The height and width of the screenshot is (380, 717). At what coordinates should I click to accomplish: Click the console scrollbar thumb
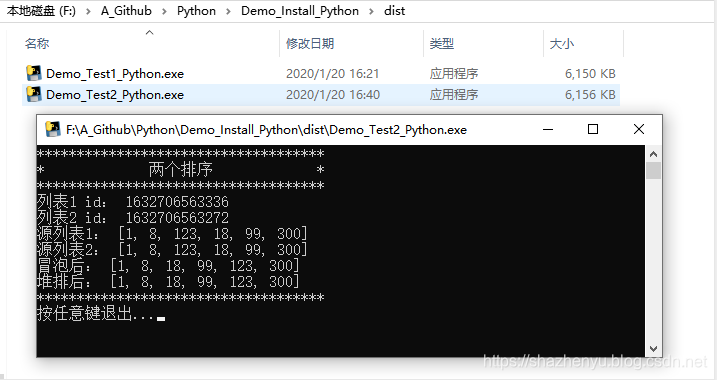pos(653,171)
